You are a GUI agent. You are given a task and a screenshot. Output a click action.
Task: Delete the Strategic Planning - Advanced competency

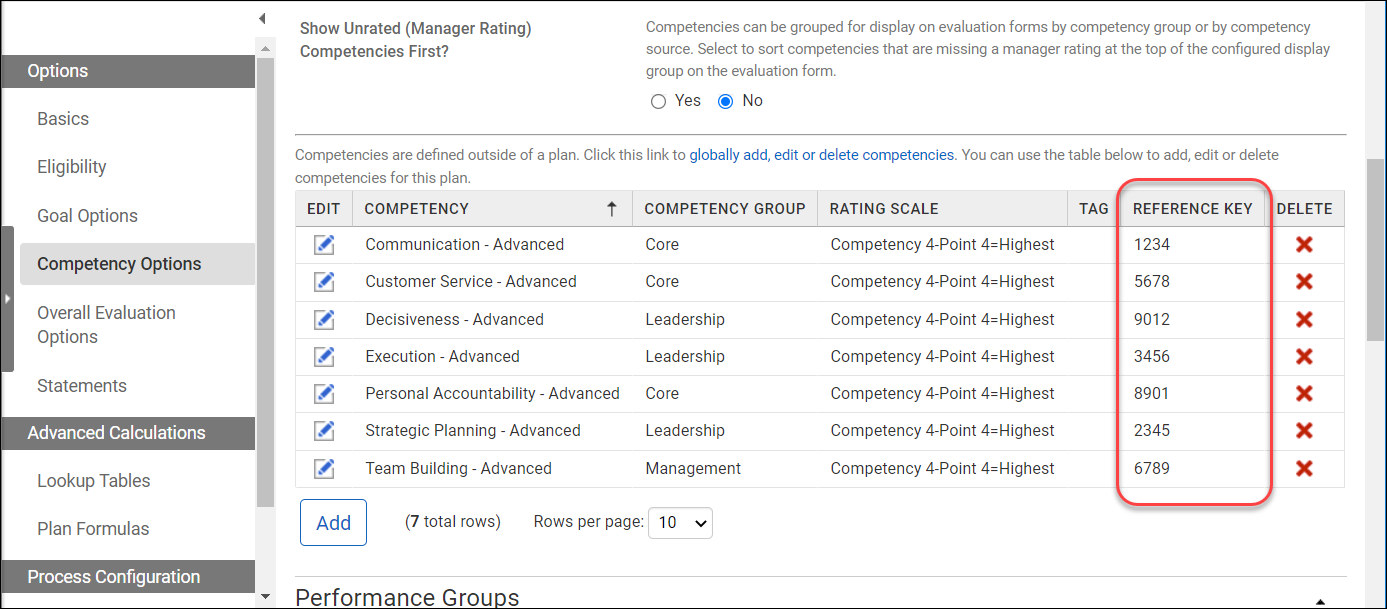[1305, 430]
